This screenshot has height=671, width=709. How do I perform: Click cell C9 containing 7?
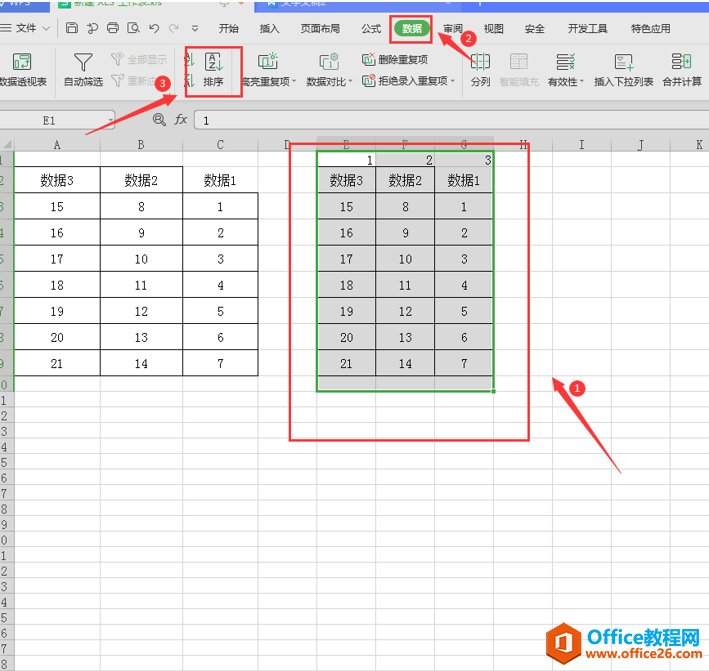pyautogui.click(x=220, y=363)
